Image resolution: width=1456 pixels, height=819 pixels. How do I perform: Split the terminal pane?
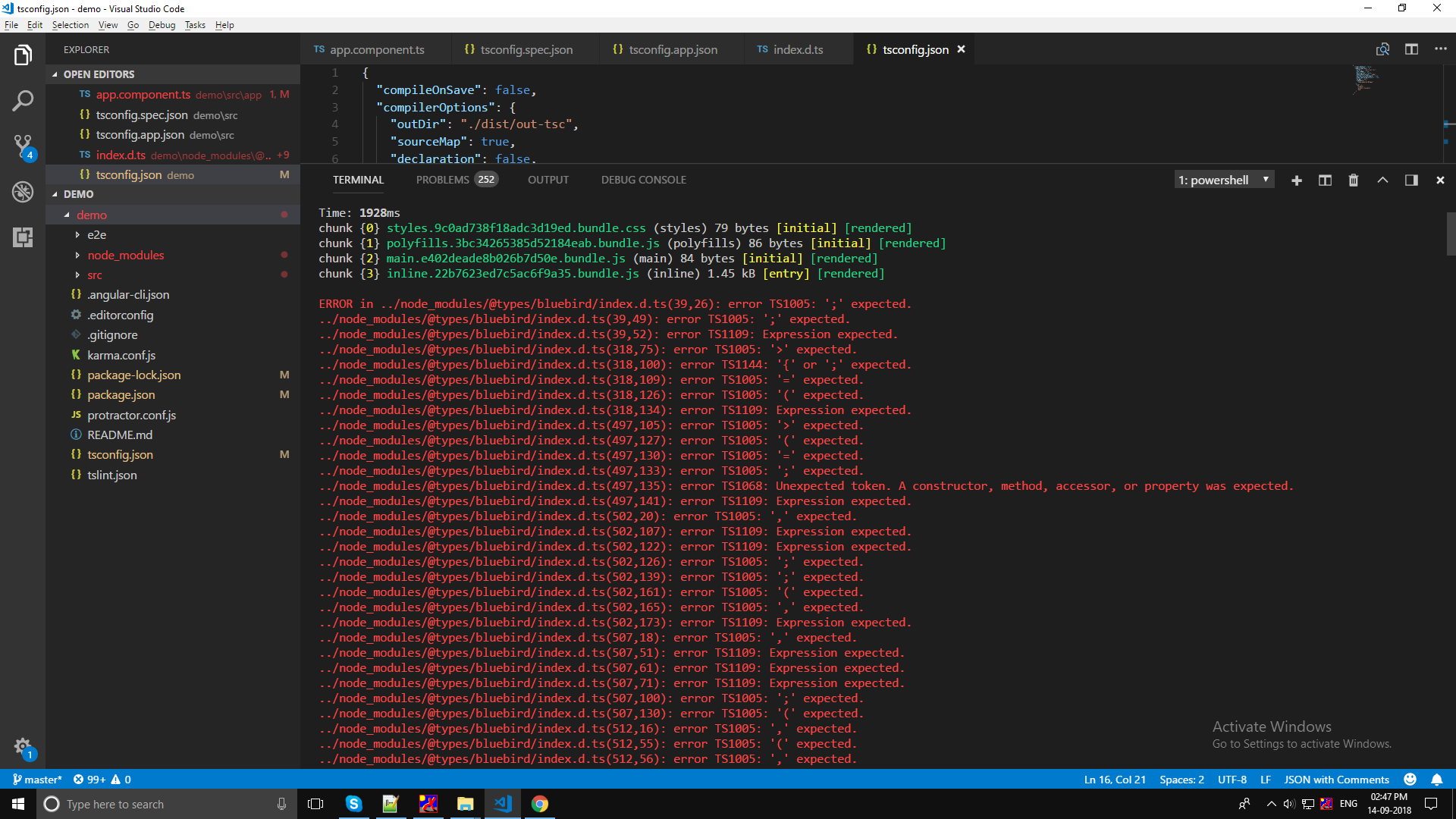[x=1325, y=180]
